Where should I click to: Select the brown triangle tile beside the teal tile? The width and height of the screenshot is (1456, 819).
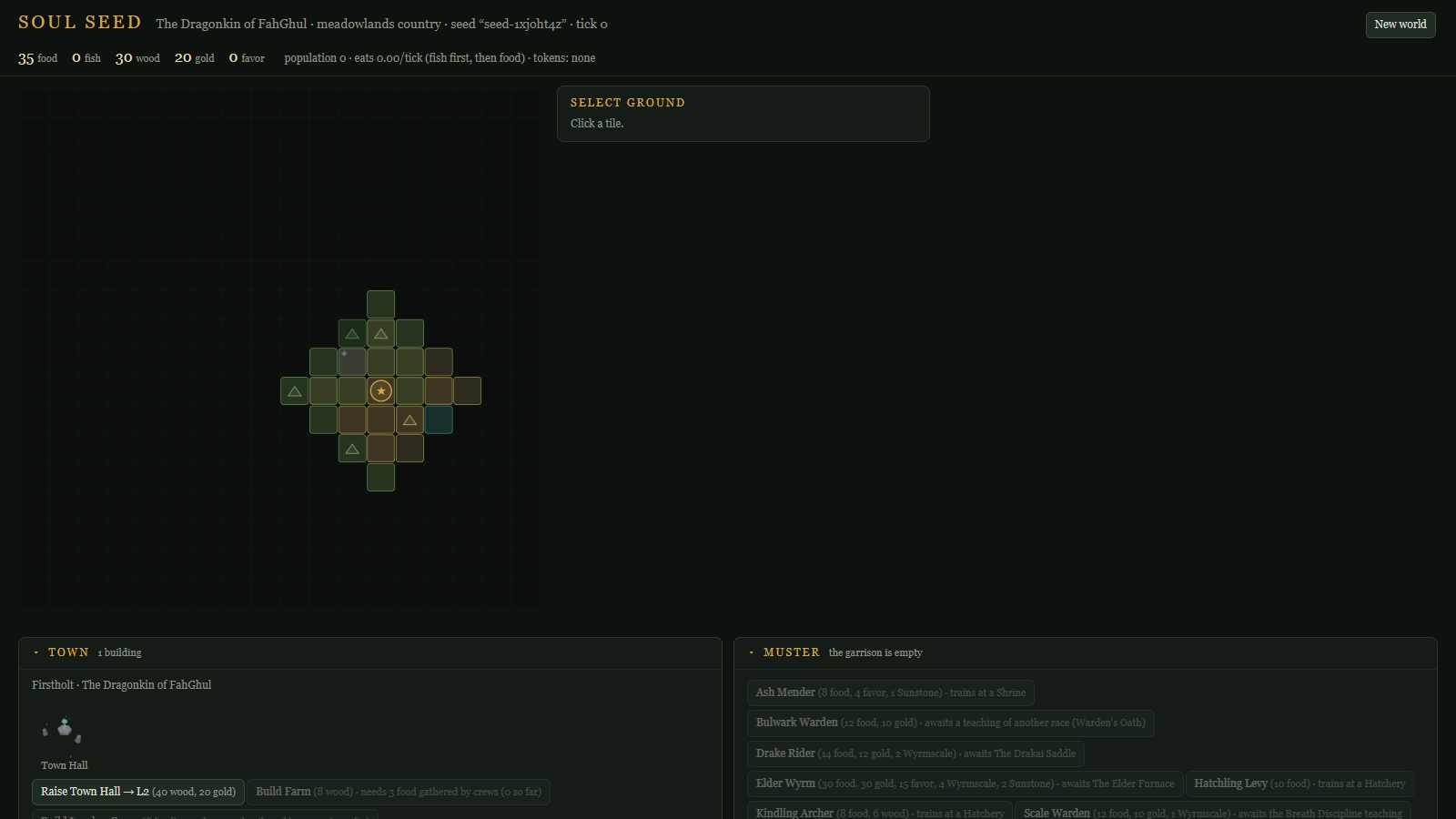(x=409, y=420)
